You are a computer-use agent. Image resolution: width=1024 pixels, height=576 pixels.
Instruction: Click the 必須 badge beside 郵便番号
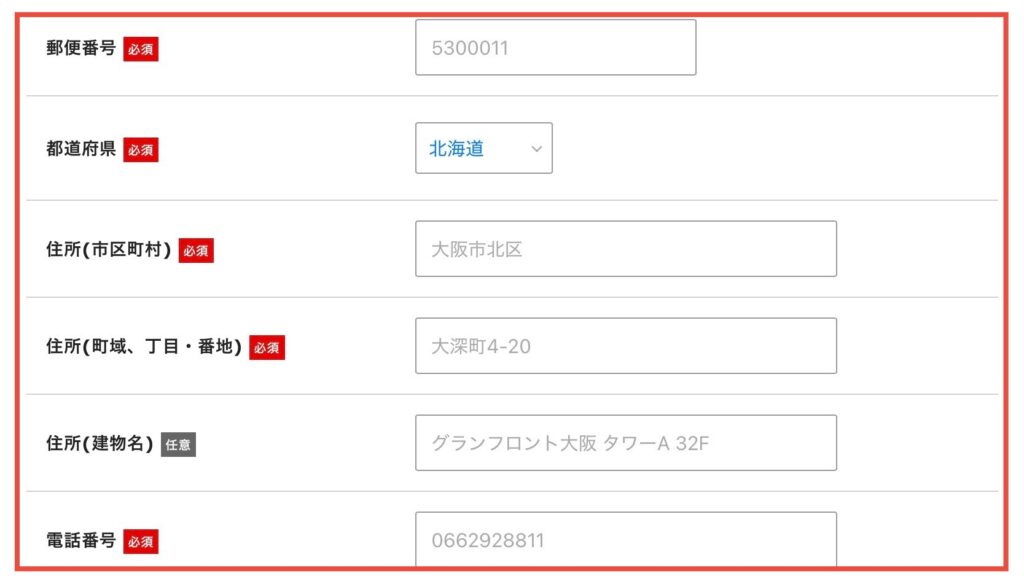pyautogui.click(x=141, y=49)
